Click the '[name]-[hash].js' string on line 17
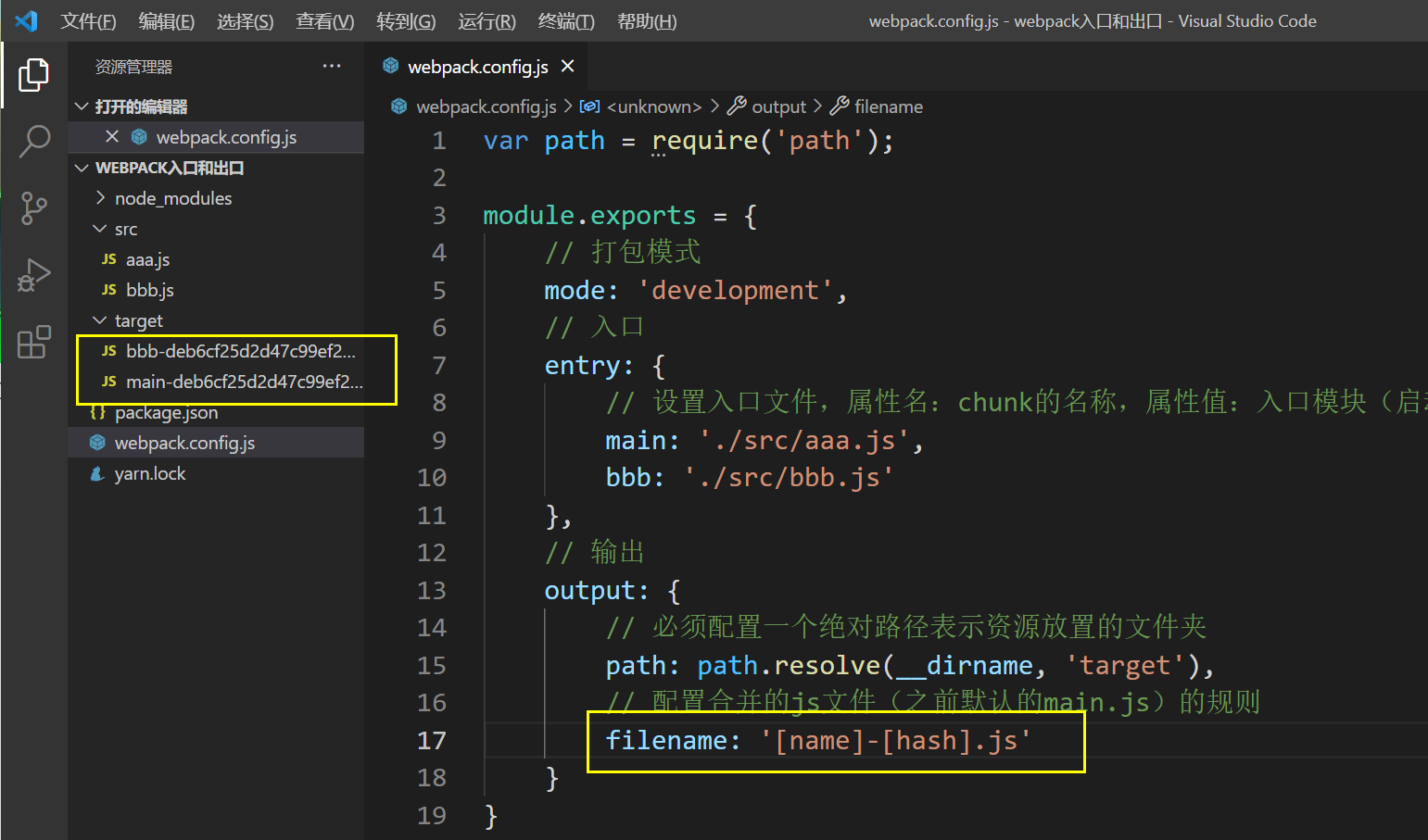The image size is (1428, 840). tap(896, 740)
